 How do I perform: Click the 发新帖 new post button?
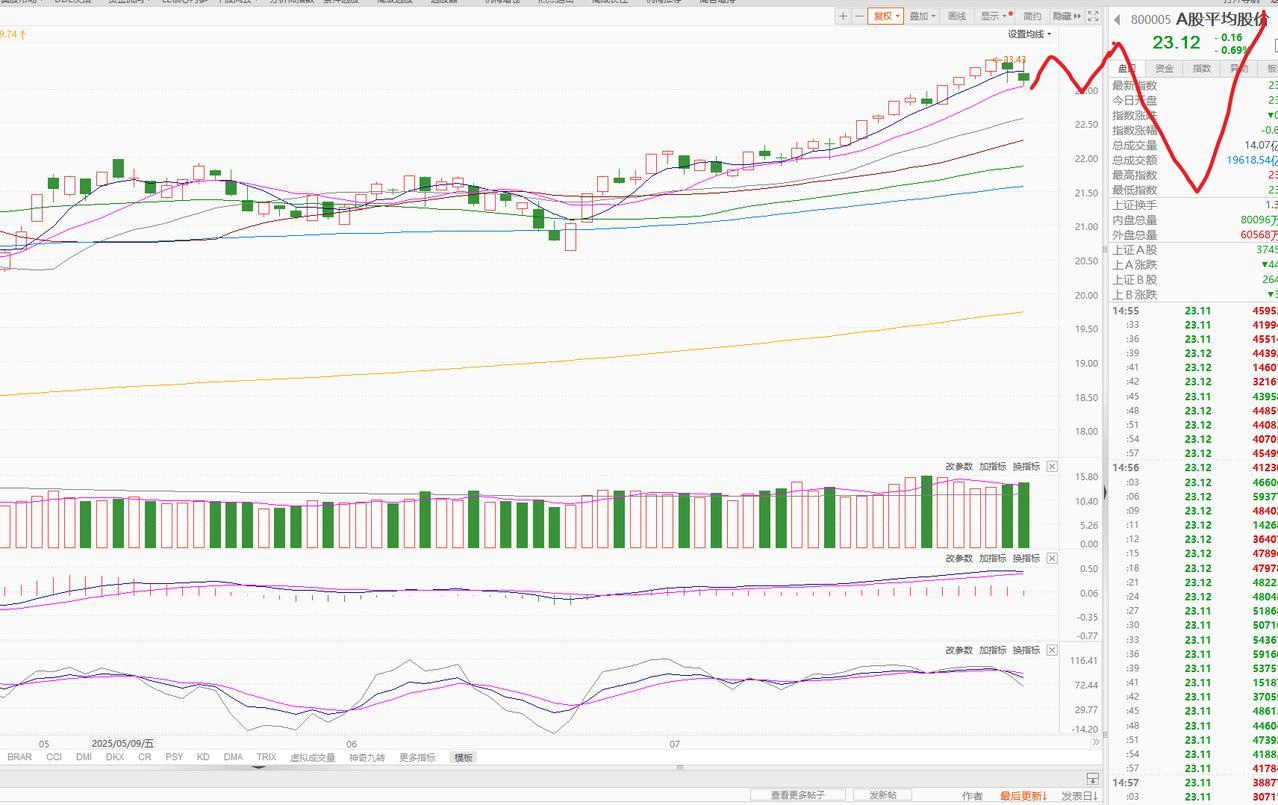(882, 795)
